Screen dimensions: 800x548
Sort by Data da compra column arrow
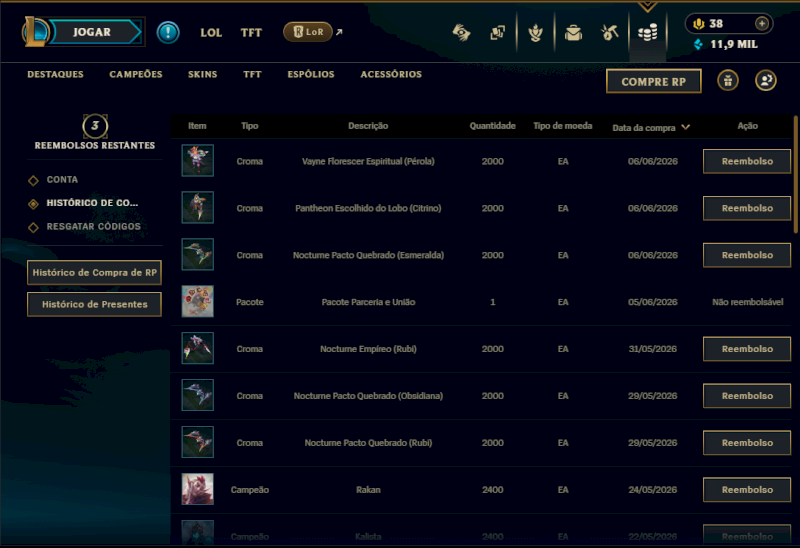[686, 127]
